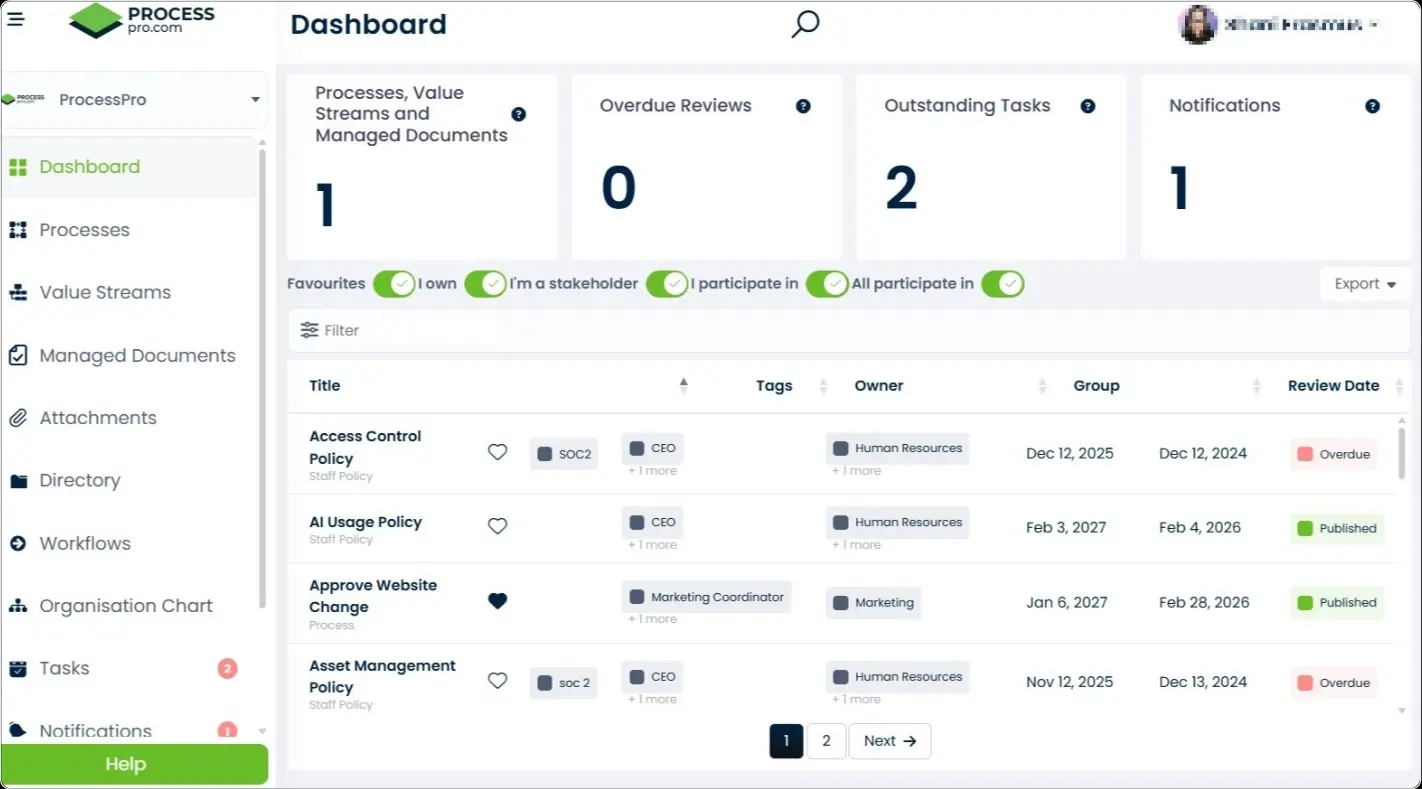Image resolution: width=1422 pixels, height=789 pixels.
Task: Sort table by Title column arrow
Action: (684, 386)
